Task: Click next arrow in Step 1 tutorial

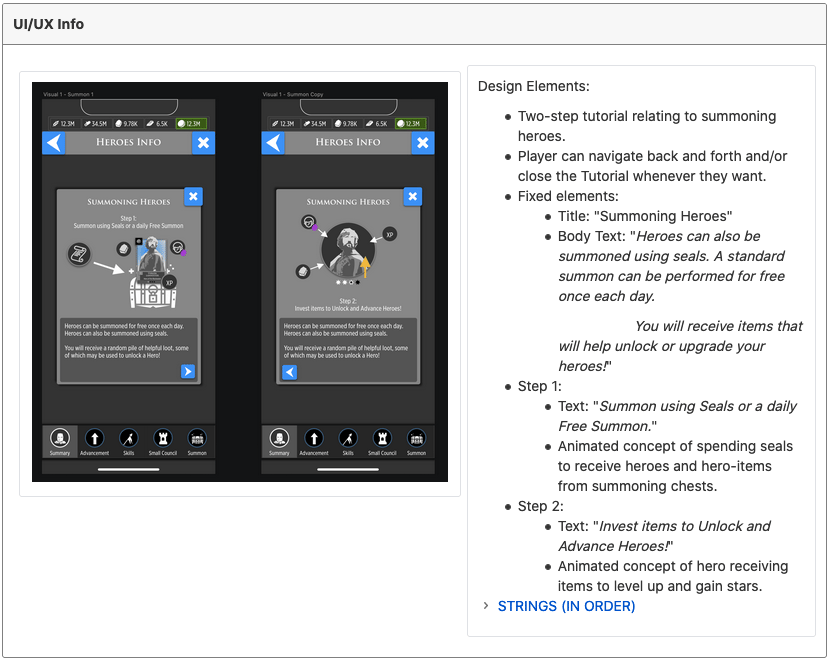Action: (x=188, y=372)
